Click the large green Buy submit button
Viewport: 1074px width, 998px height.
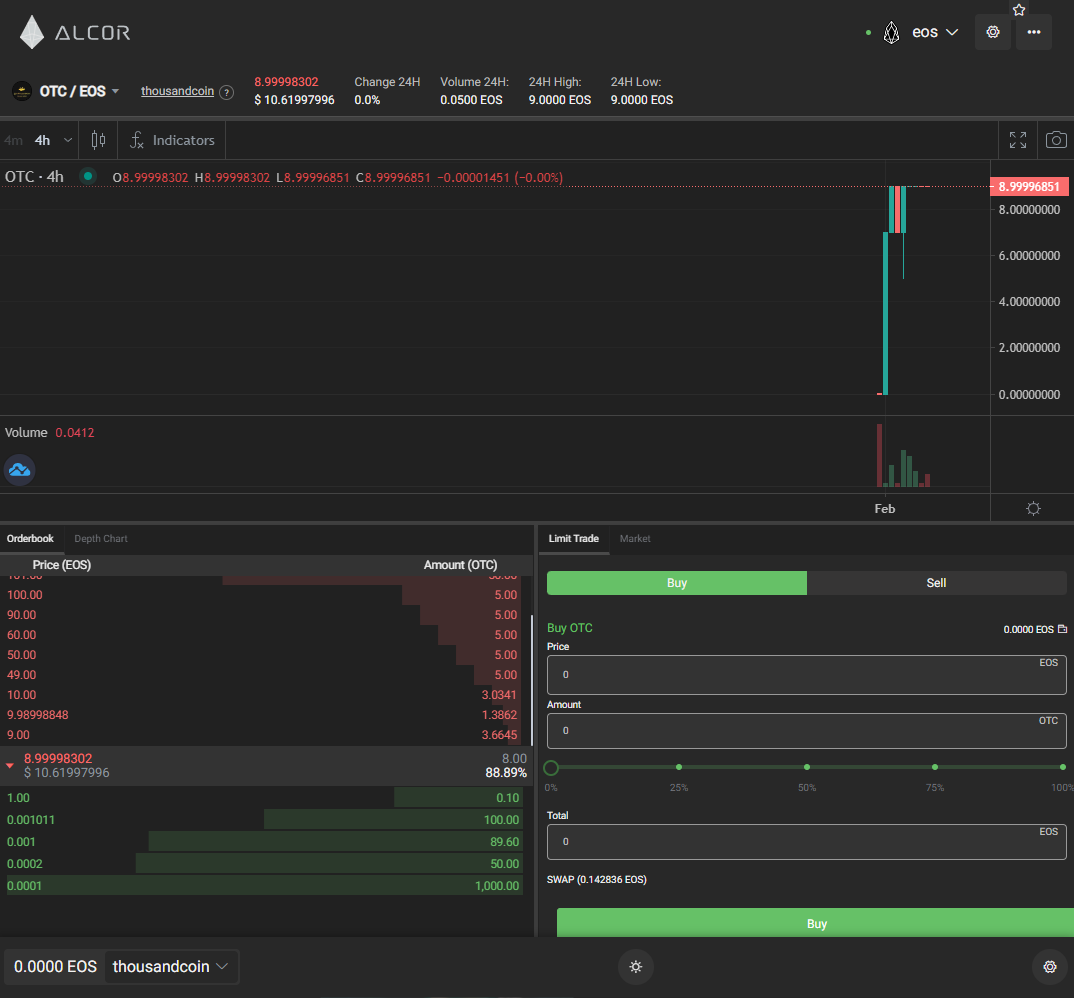815,923
